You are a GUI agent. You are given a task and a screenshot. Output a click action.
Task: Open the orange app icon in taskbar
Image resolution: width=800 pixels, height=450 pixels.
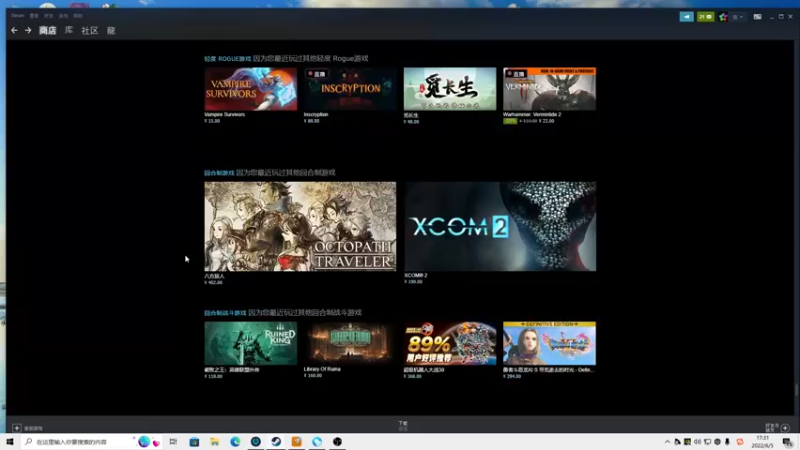(296, 442)
